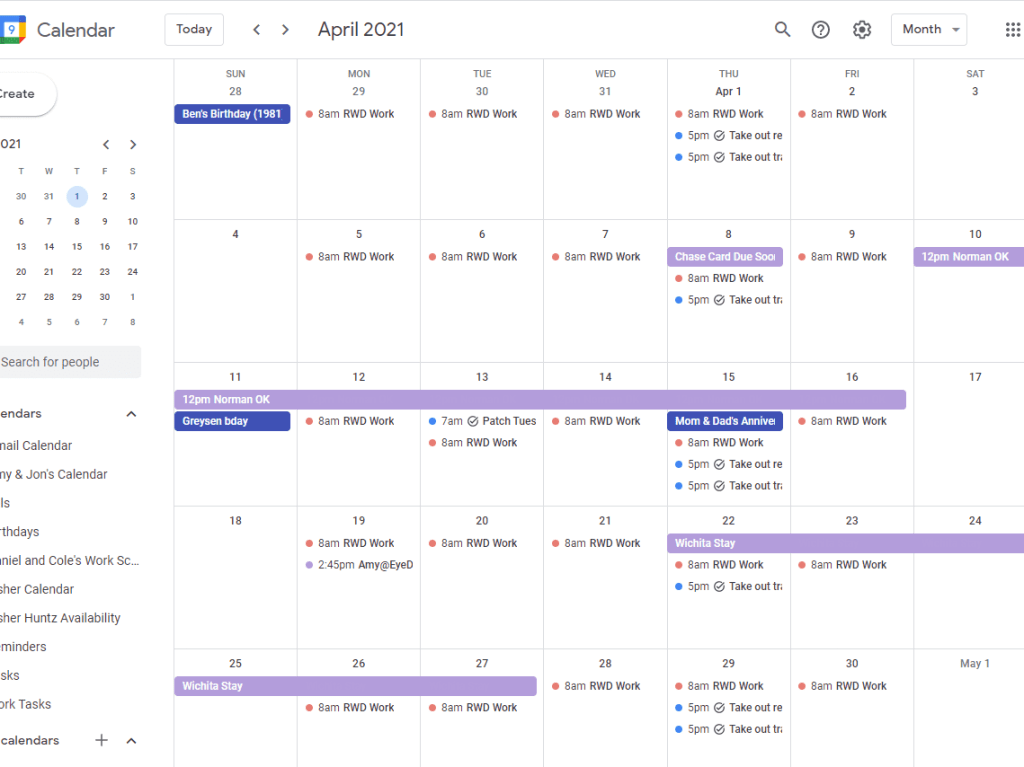This screenshot has height=767, width=1024.
Task: Select Reminders calendar in sidebar
Action: click(x=23, y=647)
